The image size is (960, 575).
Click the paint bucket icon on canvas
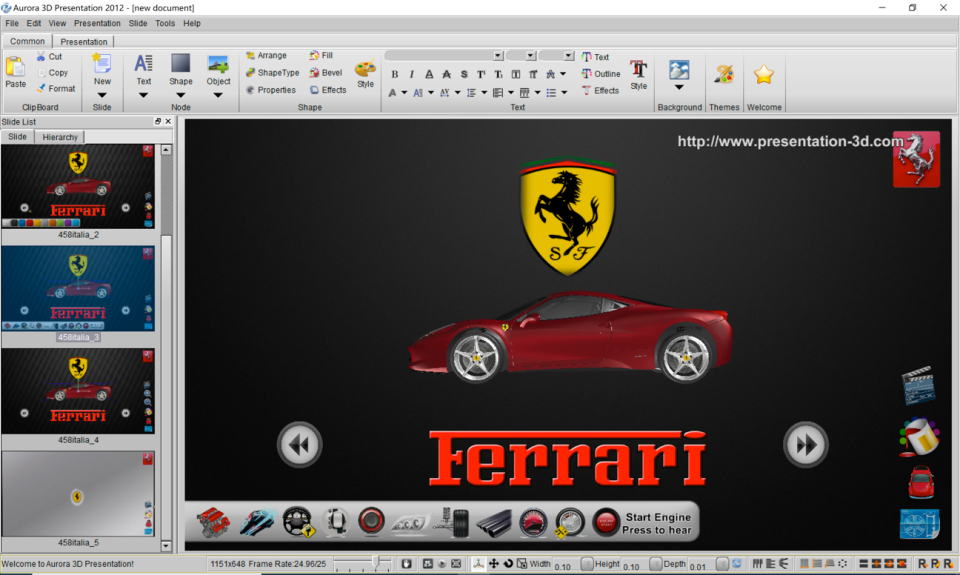coord(919,437)
